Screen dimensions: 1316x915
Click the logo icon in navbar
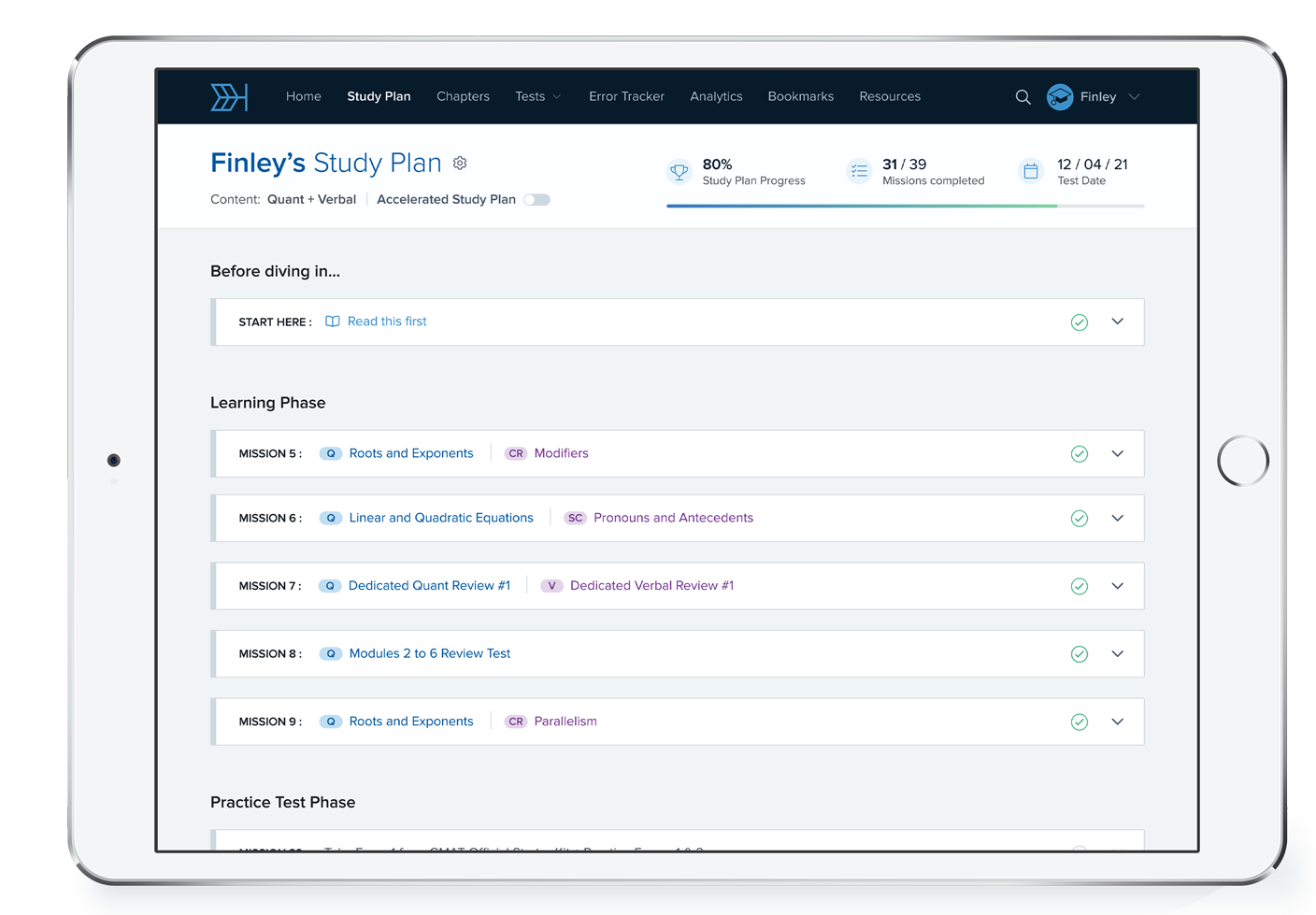click(229, 97)
